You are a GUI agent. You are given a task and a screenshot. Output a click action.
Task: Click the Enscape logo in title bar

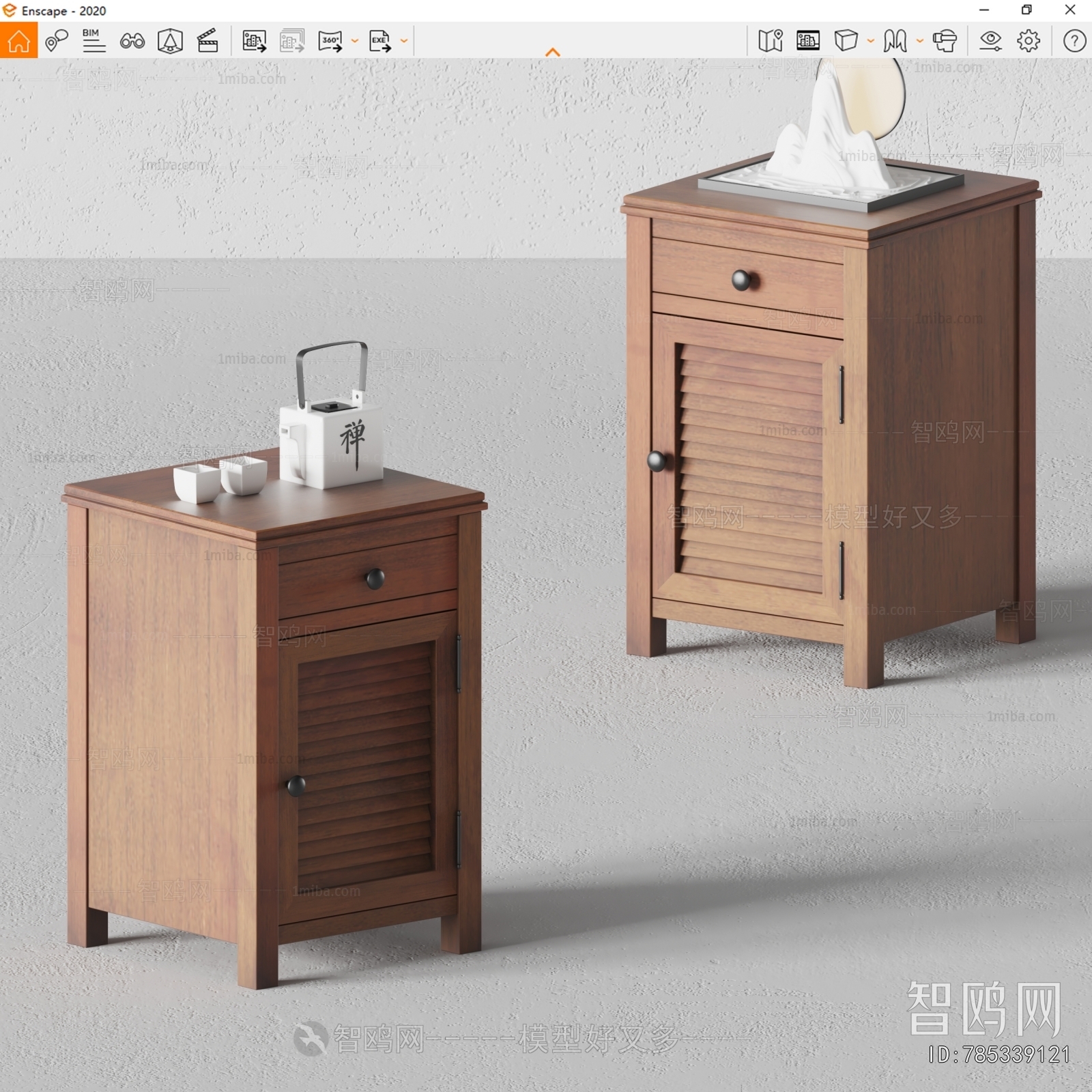pyautogui.click(x=9, y=10)
